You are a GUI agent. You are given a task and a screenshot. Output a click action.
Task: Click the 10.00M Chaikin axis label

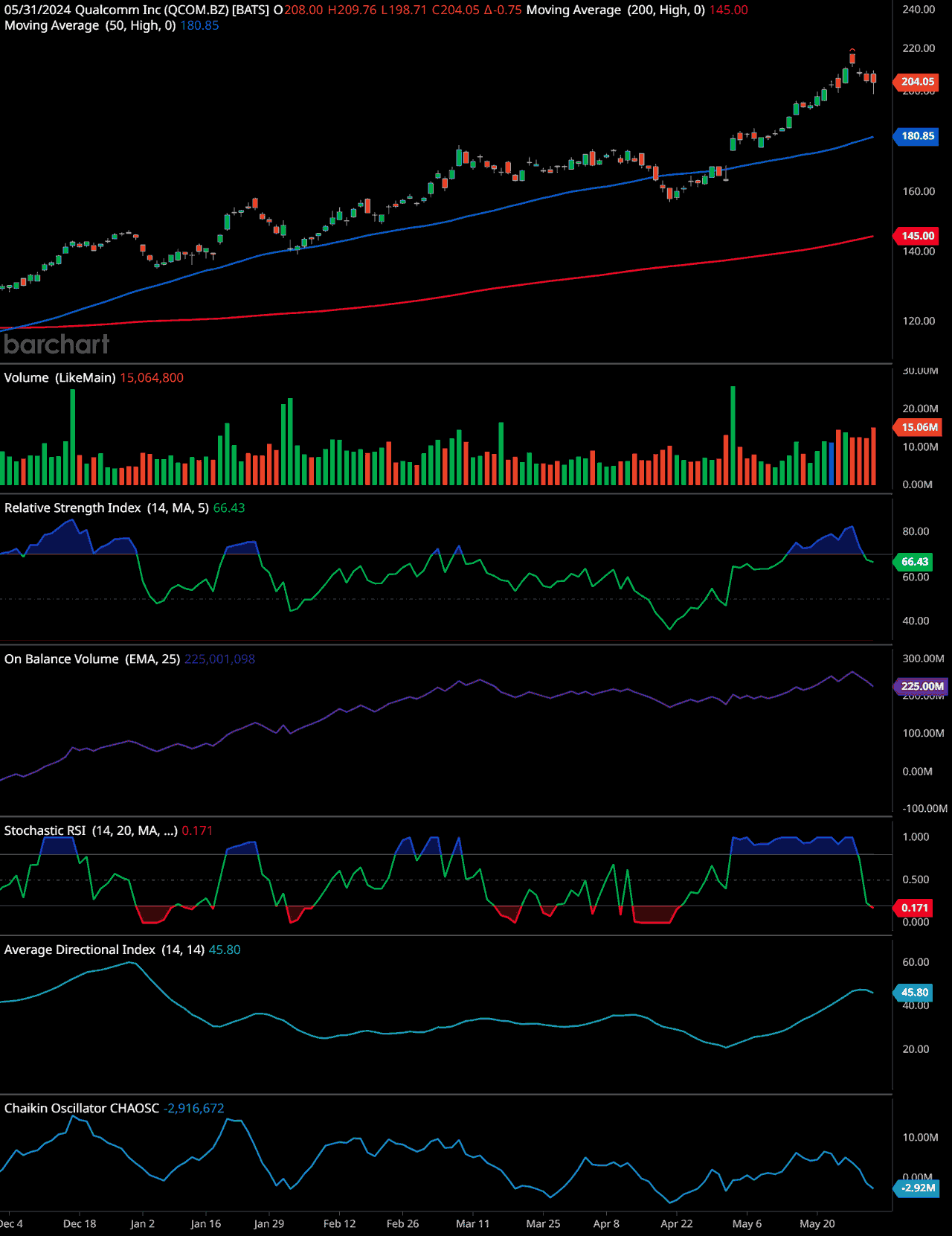[920, 1137]
